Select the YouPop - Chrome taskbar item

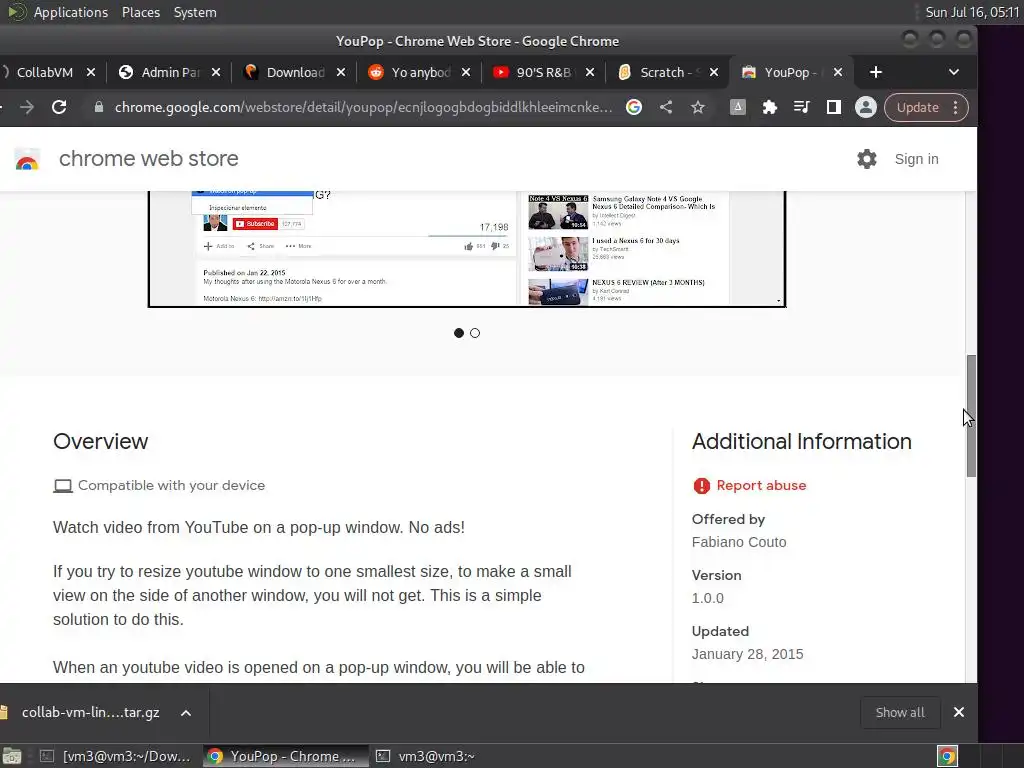tap(284, 756)
